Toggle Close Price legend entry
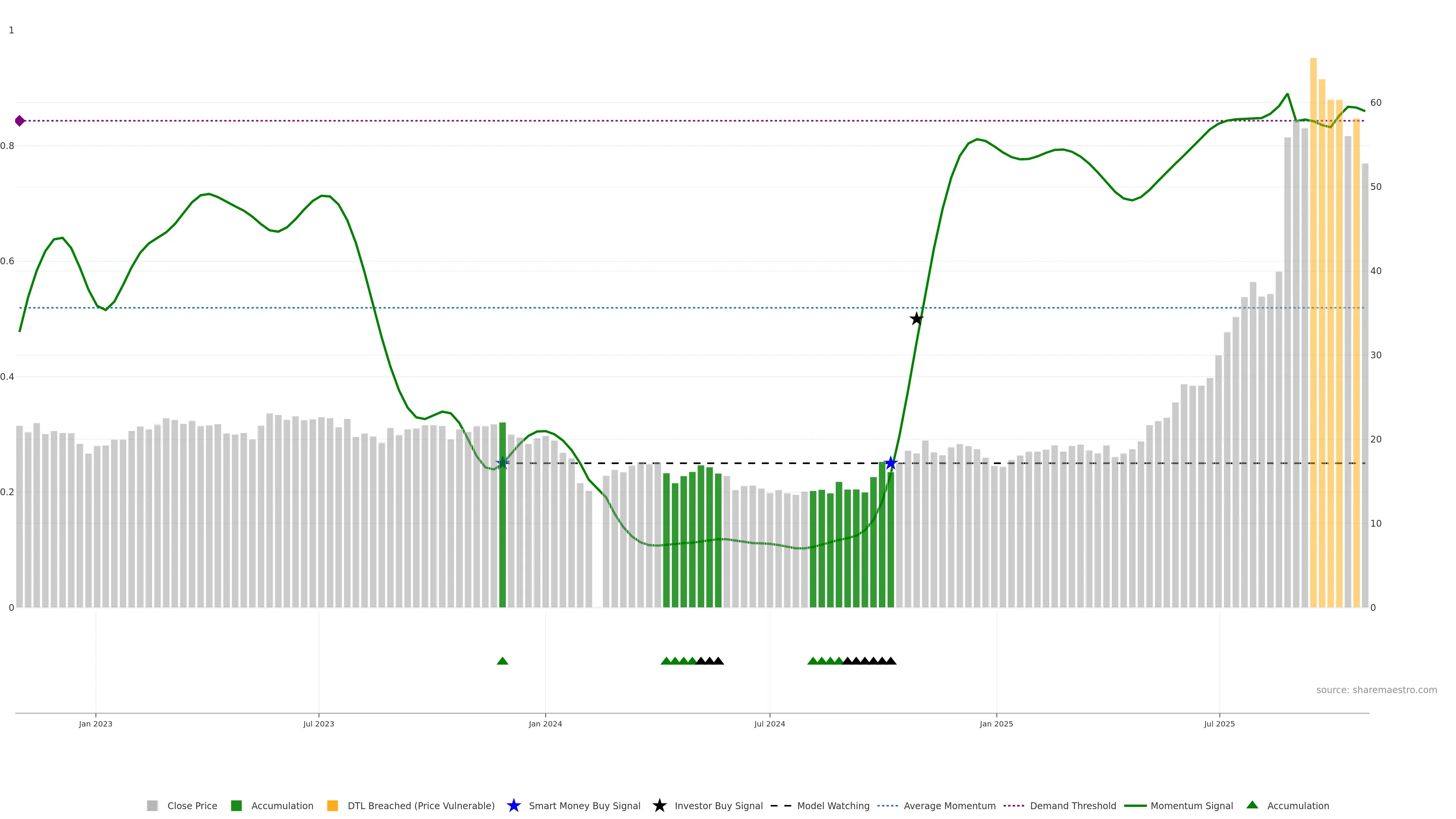The image size is (1456, 819). (x=191, y=806)
